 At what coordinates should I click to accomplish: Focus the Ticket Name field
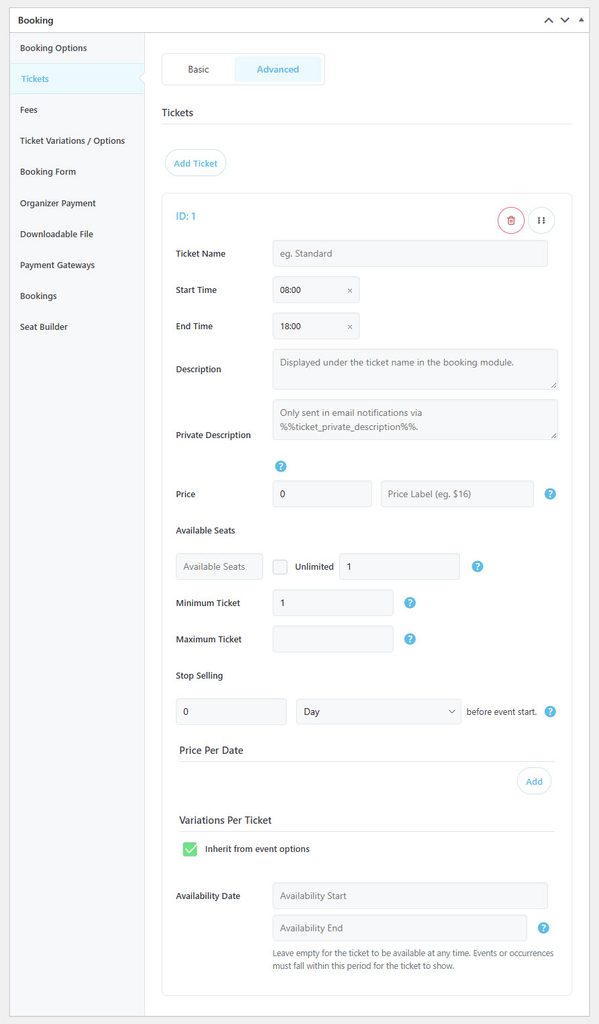click(x=410, y=253)
